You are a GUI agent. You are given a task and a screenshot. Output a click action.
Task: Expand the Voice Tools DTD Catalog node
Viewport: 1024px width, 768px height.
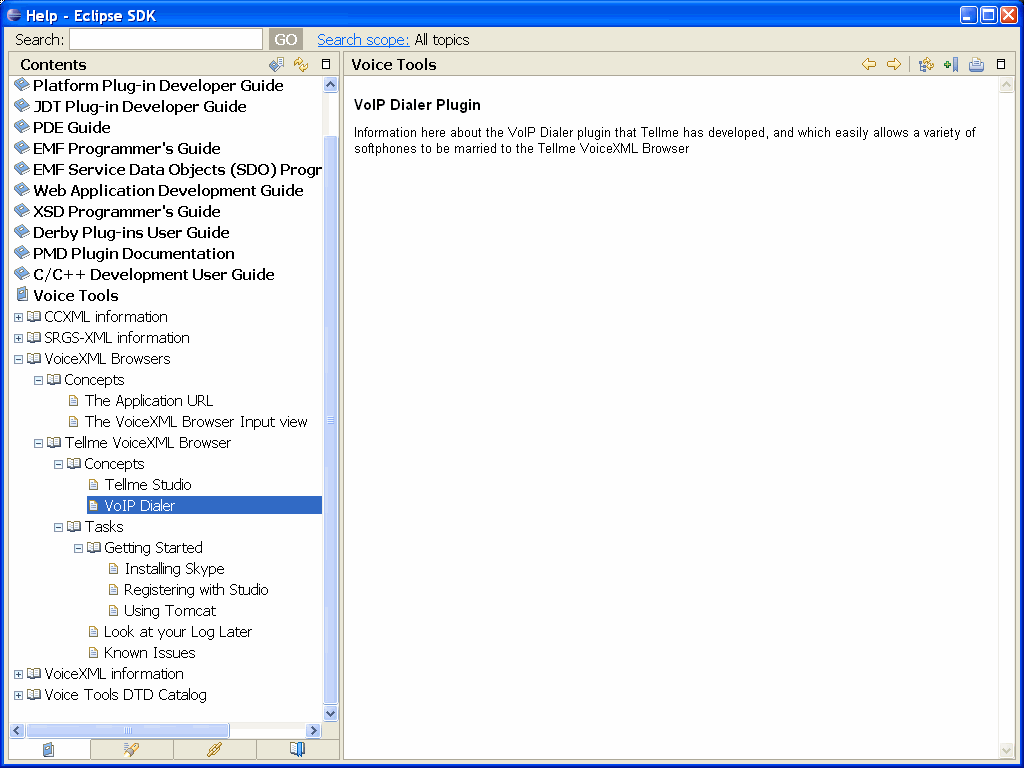coord(18,695)
